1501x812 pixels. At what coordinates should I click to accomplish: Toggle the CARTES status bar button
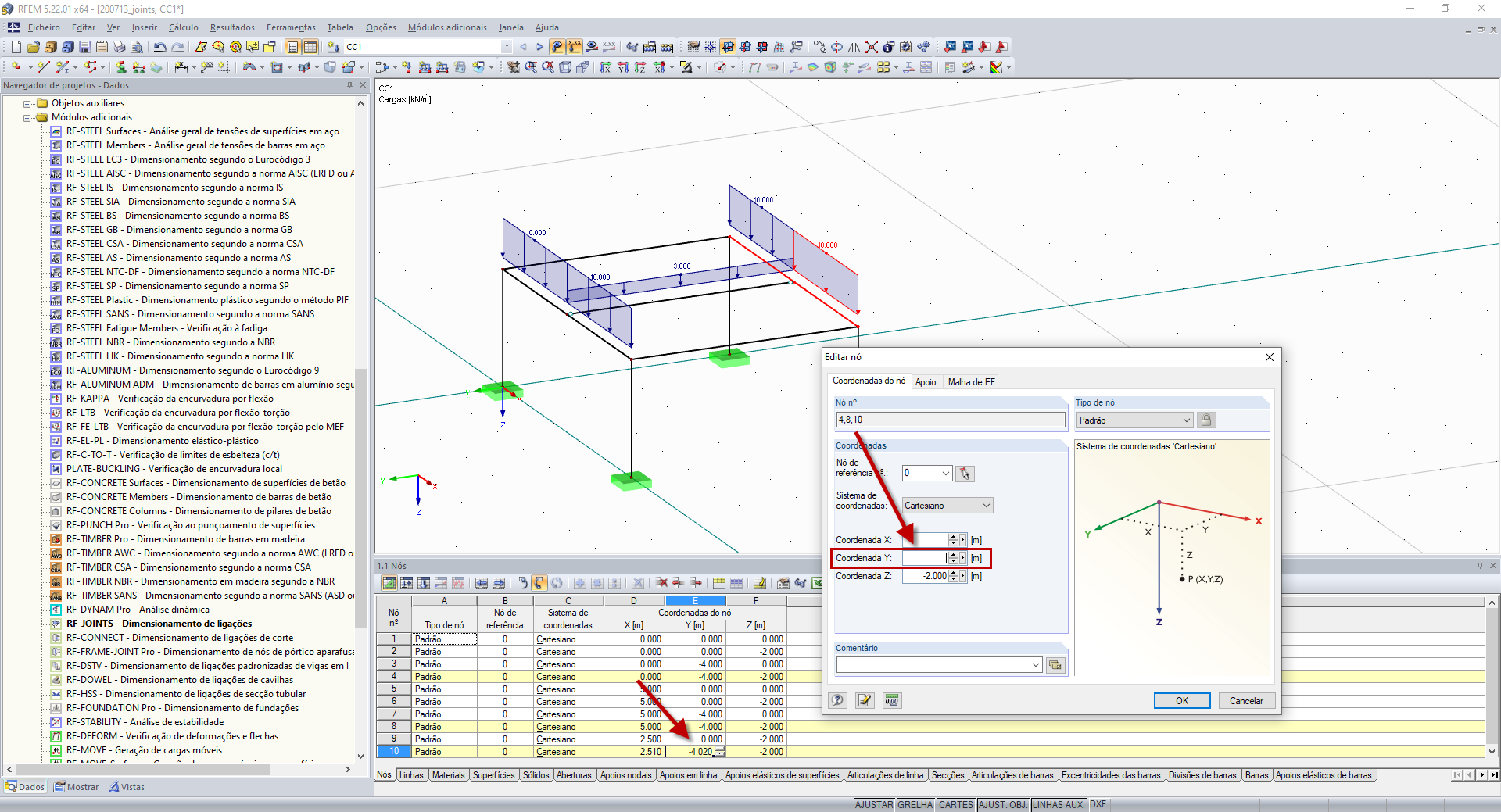pyautogui.click(x=956, y=804)
